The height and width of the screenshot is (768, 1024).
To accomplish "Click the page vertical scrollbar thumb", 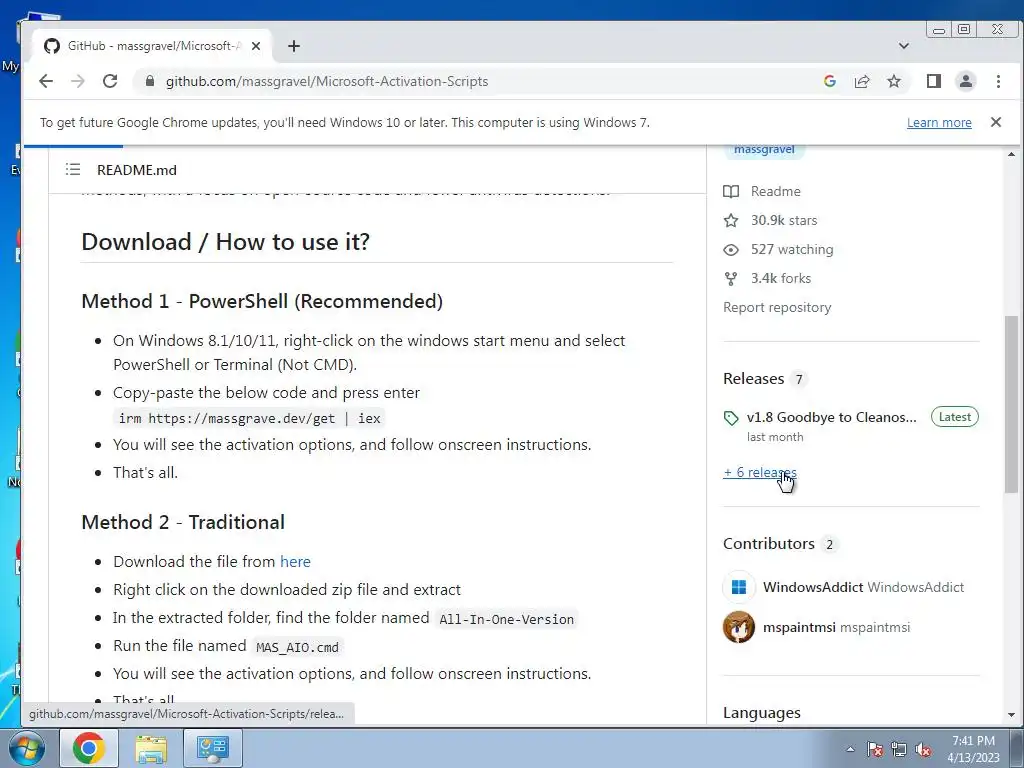I will click(x=1012, y=404).
